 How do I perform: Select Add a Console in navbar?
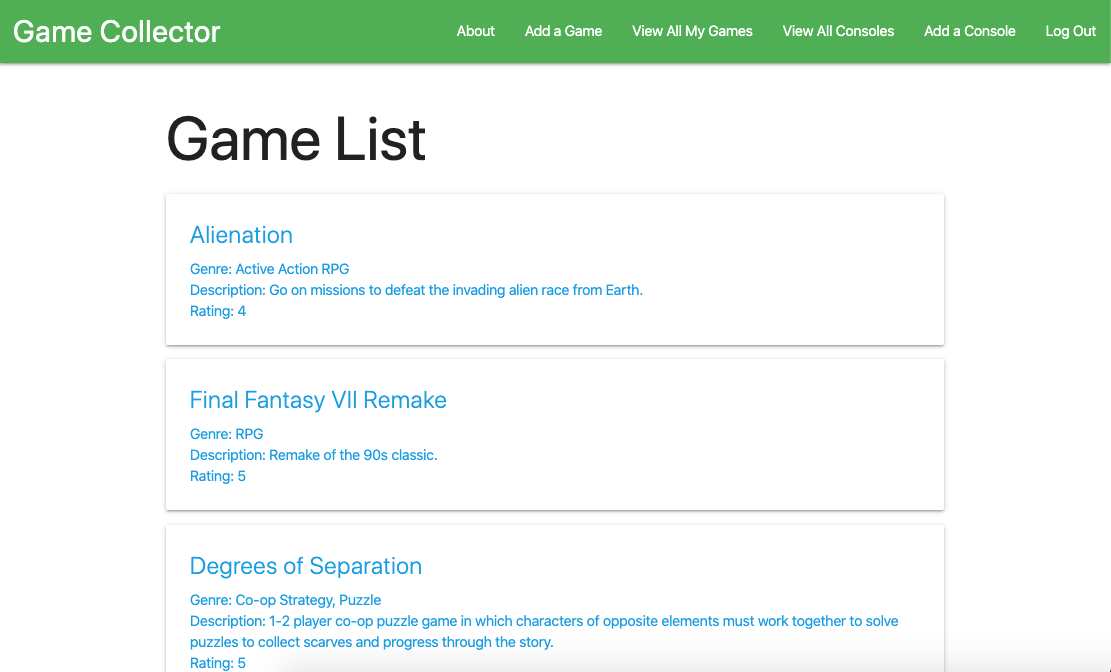coord(969,31)
